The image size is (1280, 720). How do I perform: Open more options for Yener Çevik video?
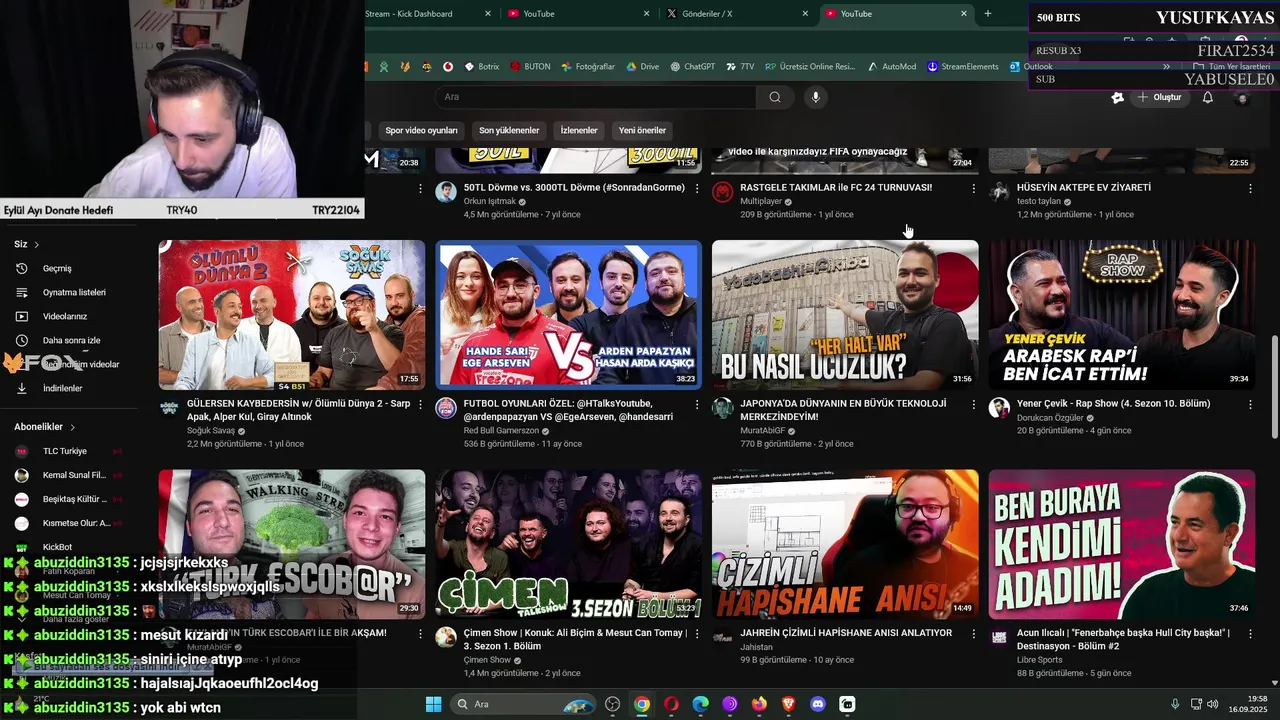point(1250,404)
